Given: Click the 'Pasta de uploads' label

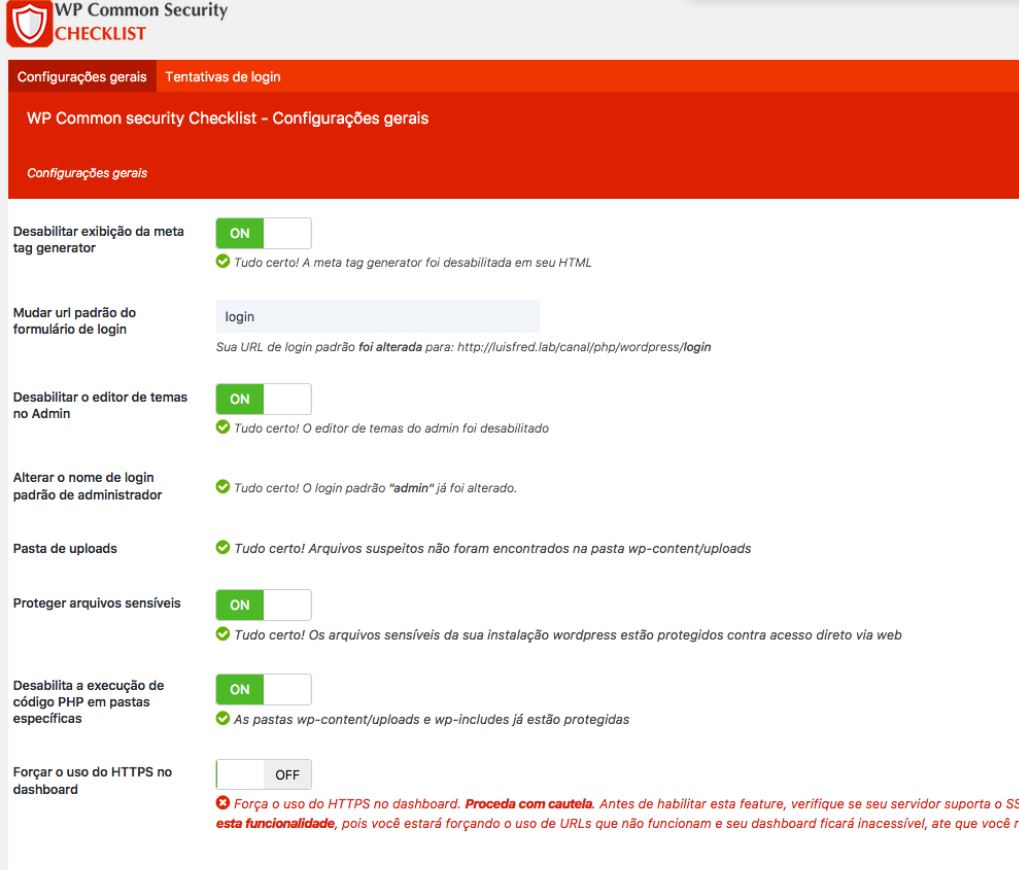Looking at the screenshot, I should [x=65, y=548].
